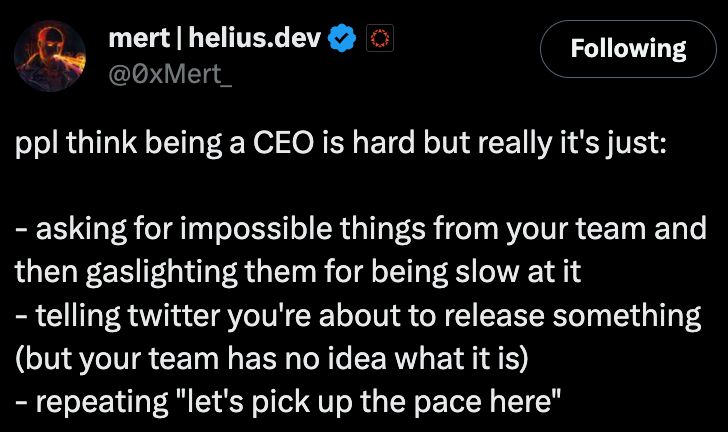Click the orange affiliate badge icon

[x=380, y=38]
